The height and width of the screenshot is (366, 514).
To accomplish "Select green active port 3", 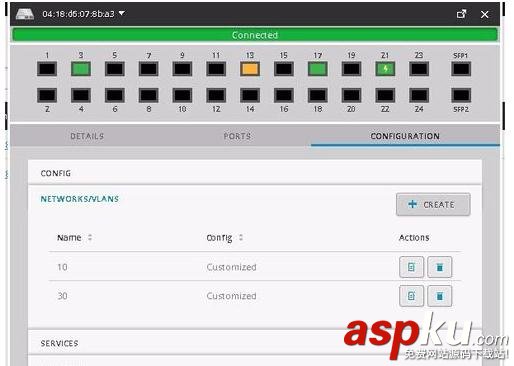I will point(81,69).
